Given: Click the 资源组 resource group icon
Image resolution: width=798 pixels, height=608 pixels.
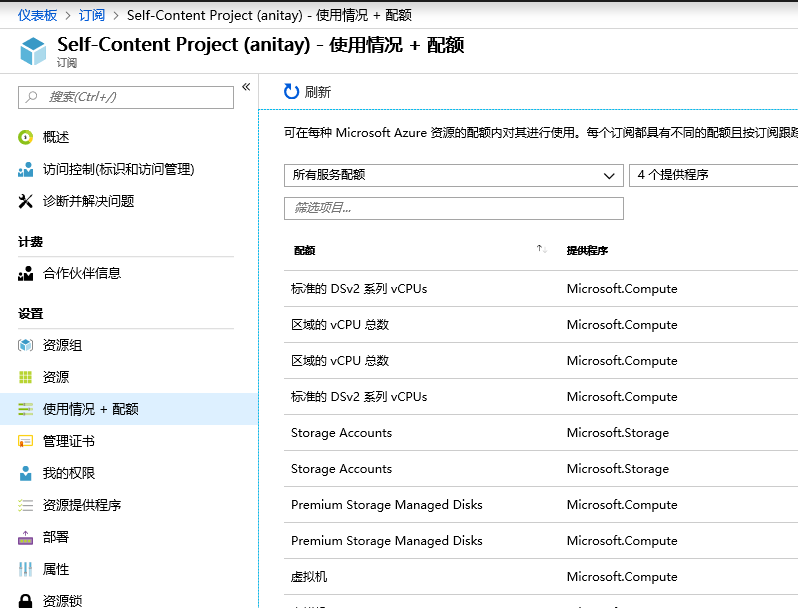Looking at the screenshot, I should (x=26, y=345).
